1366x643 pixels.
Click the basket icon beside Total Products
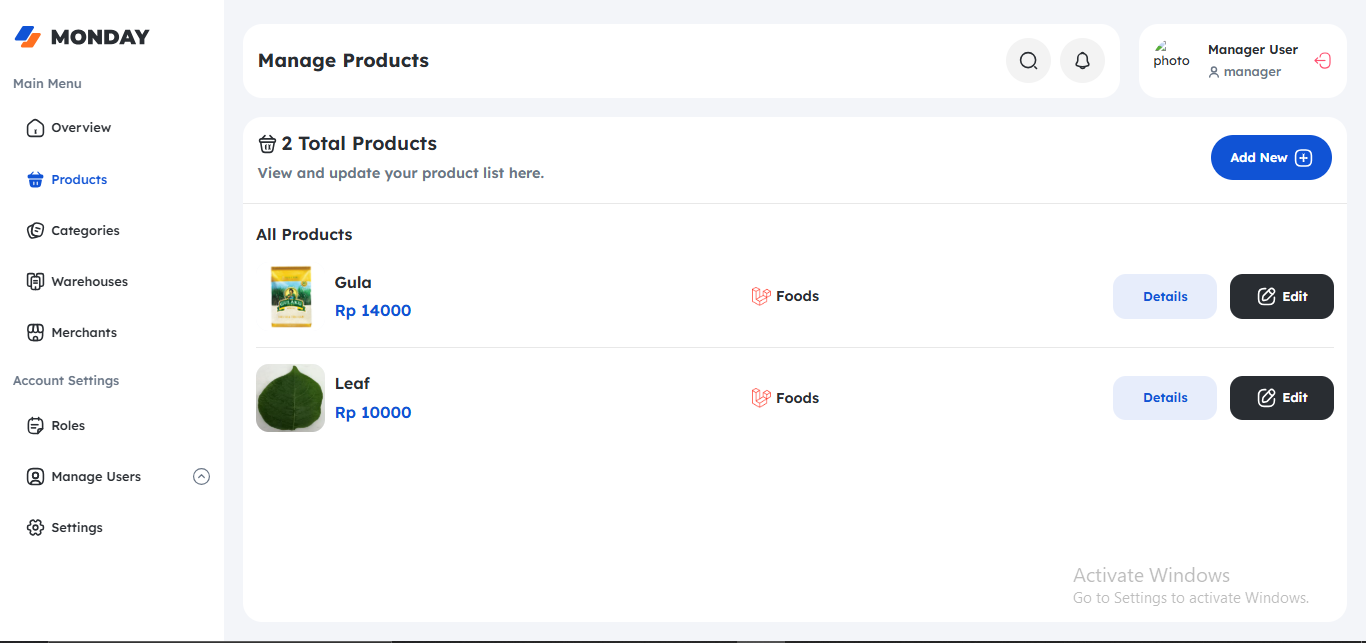click(x=267, y=144)
